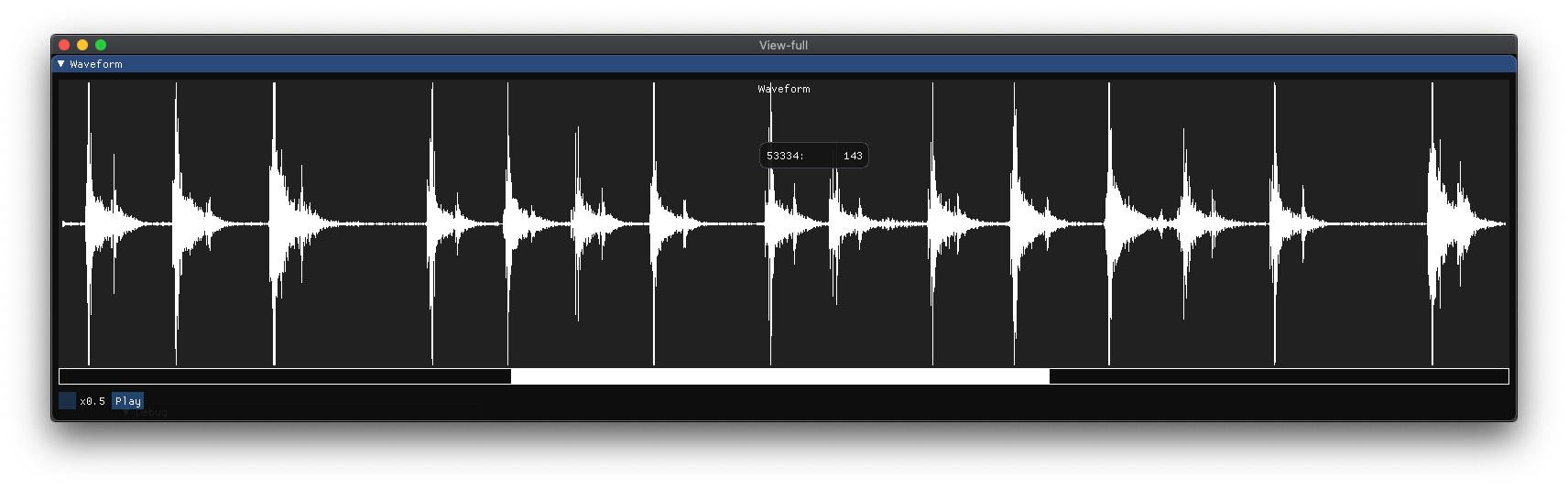
Task: Minimize the View-full window with yellow button
Action: (x=82, y=45)
